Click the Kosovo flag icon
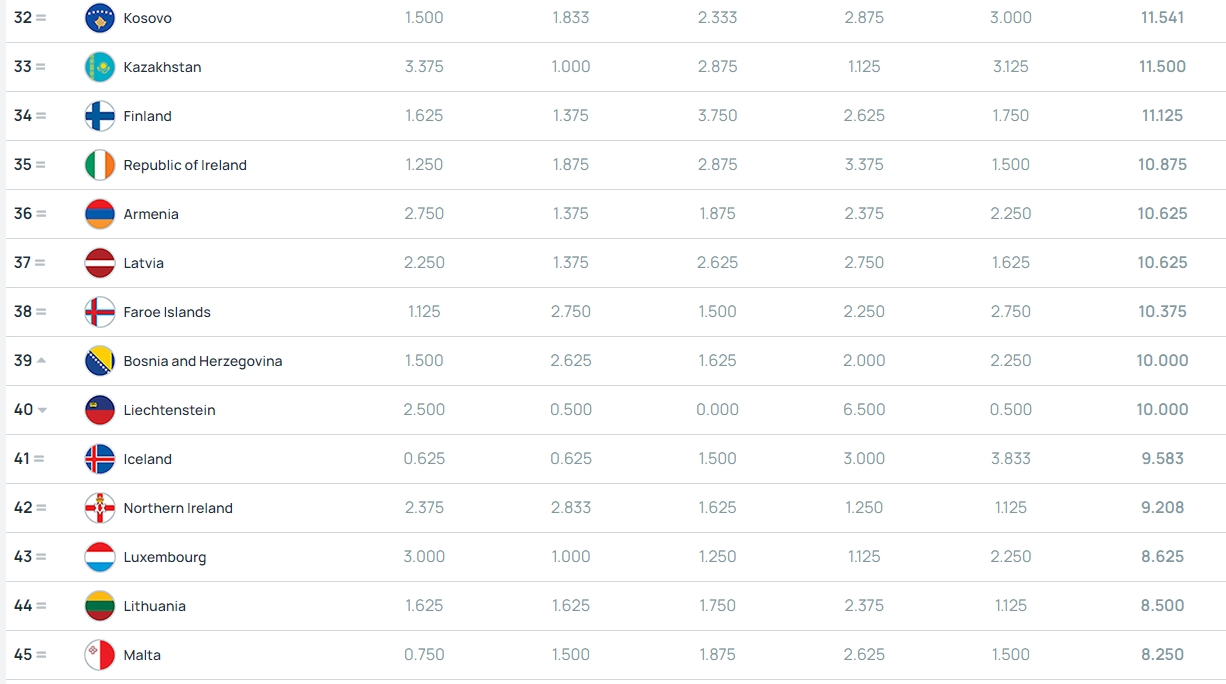The height and width of the screenshot is (684, 1226). pyautogui.click(x=100, y=18)
